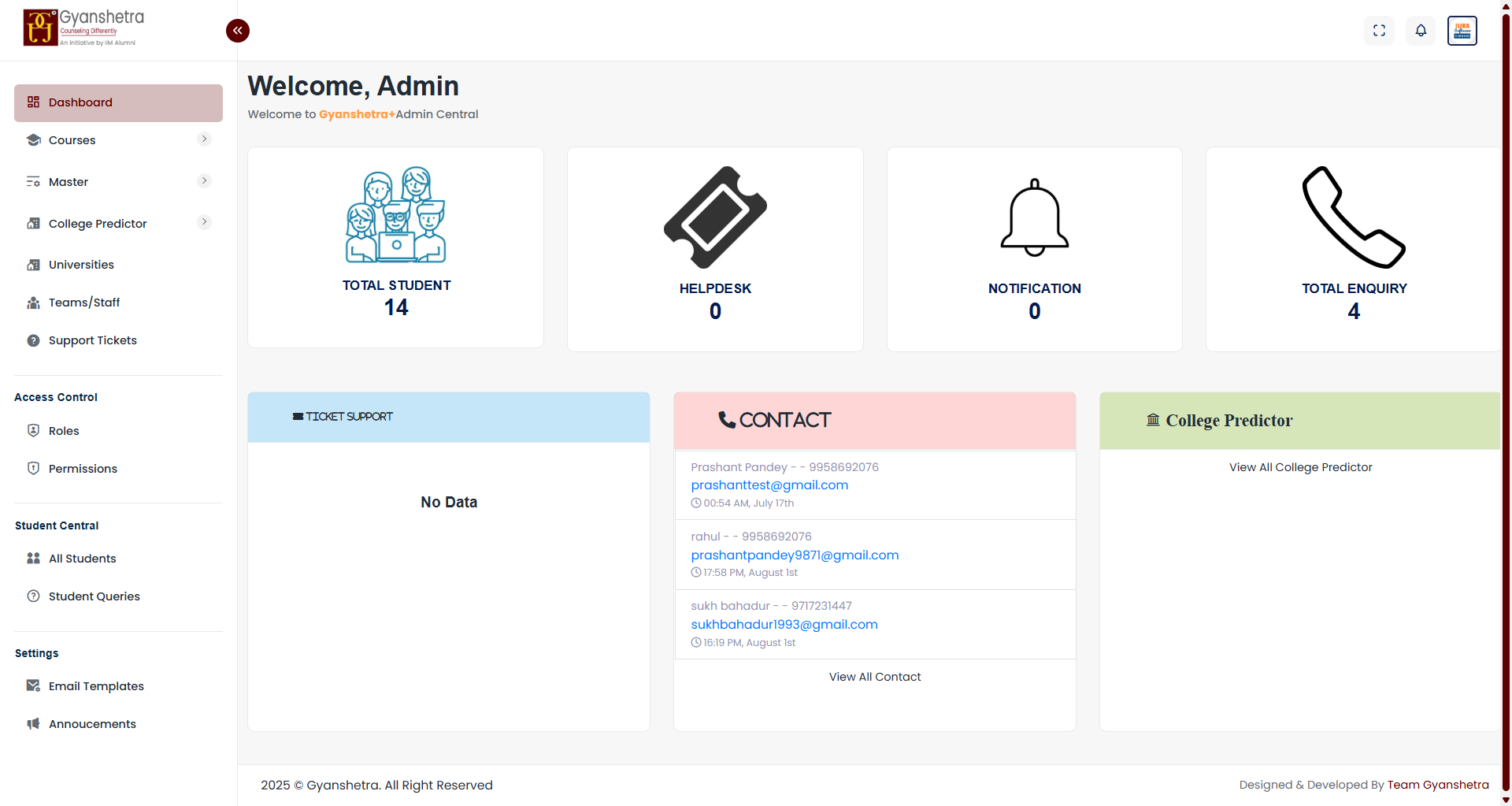Screen dimensions: 1512x806
Task: Click the Dashboard grid icon
Action: 33,102
